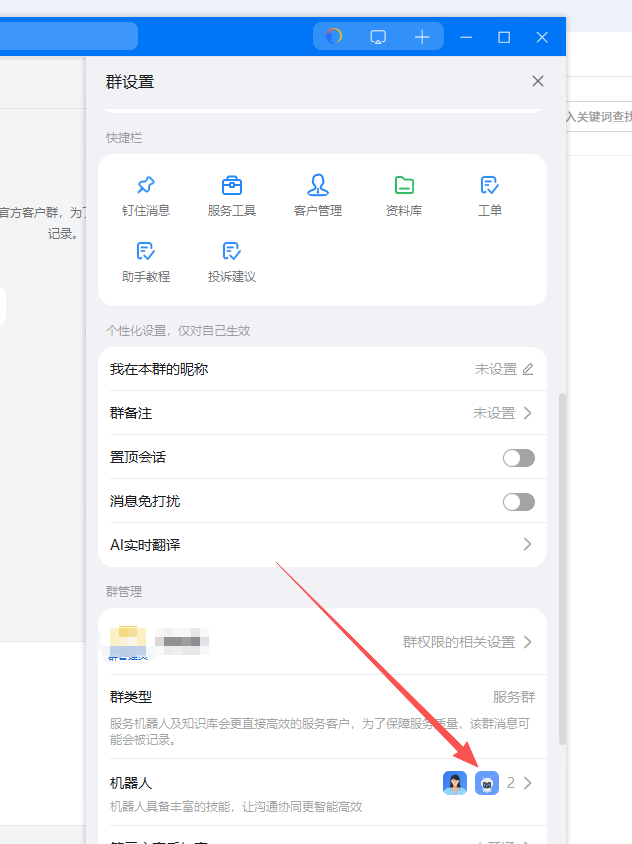This screenshot has height=844, width=632.
Task: Open the 投诉建议 feedback icon
Action: tap(232, 251)
